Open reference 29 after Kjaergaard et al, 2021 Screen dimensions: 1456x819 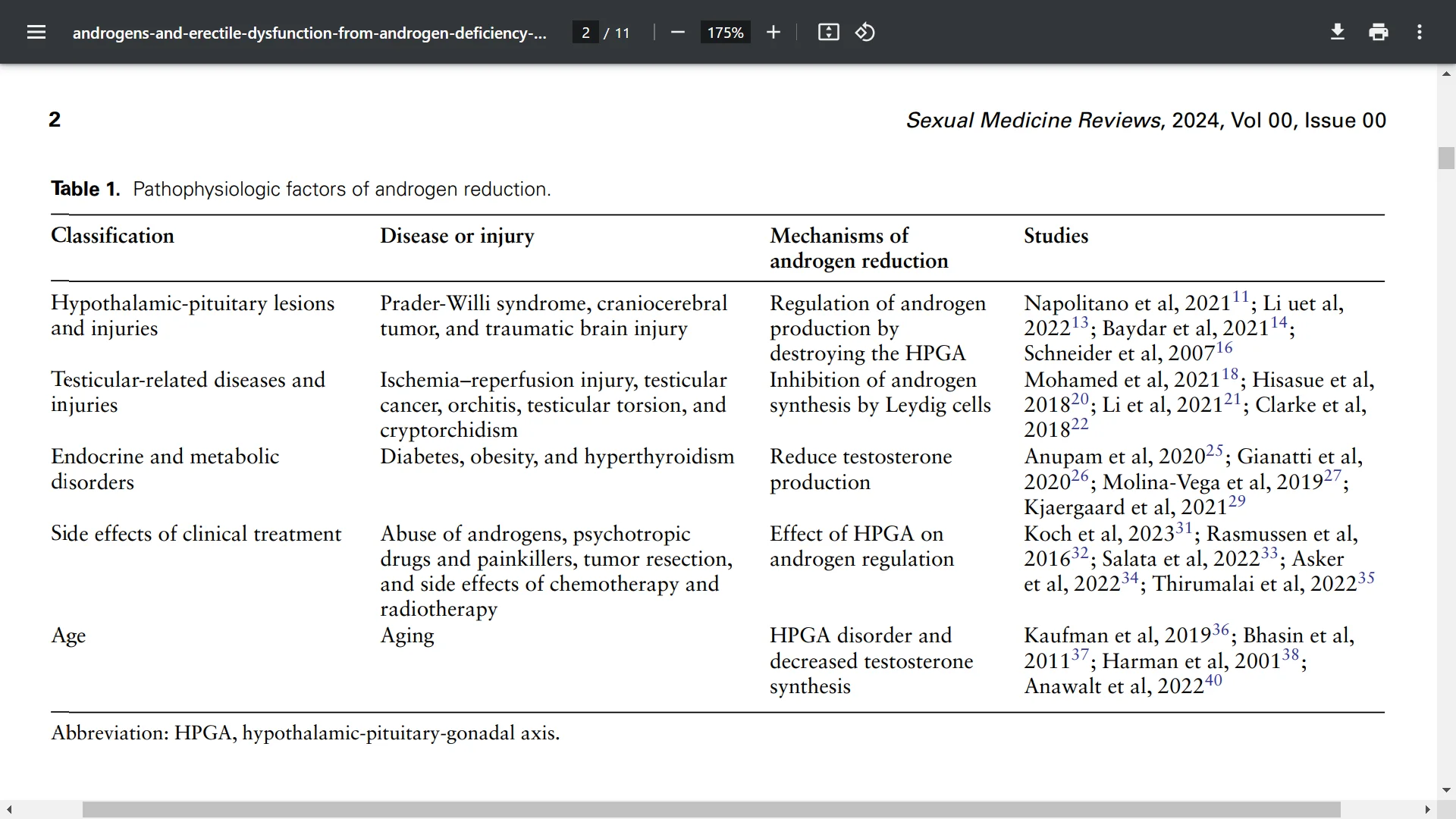pyautogui.click(x=1237, y=501)
